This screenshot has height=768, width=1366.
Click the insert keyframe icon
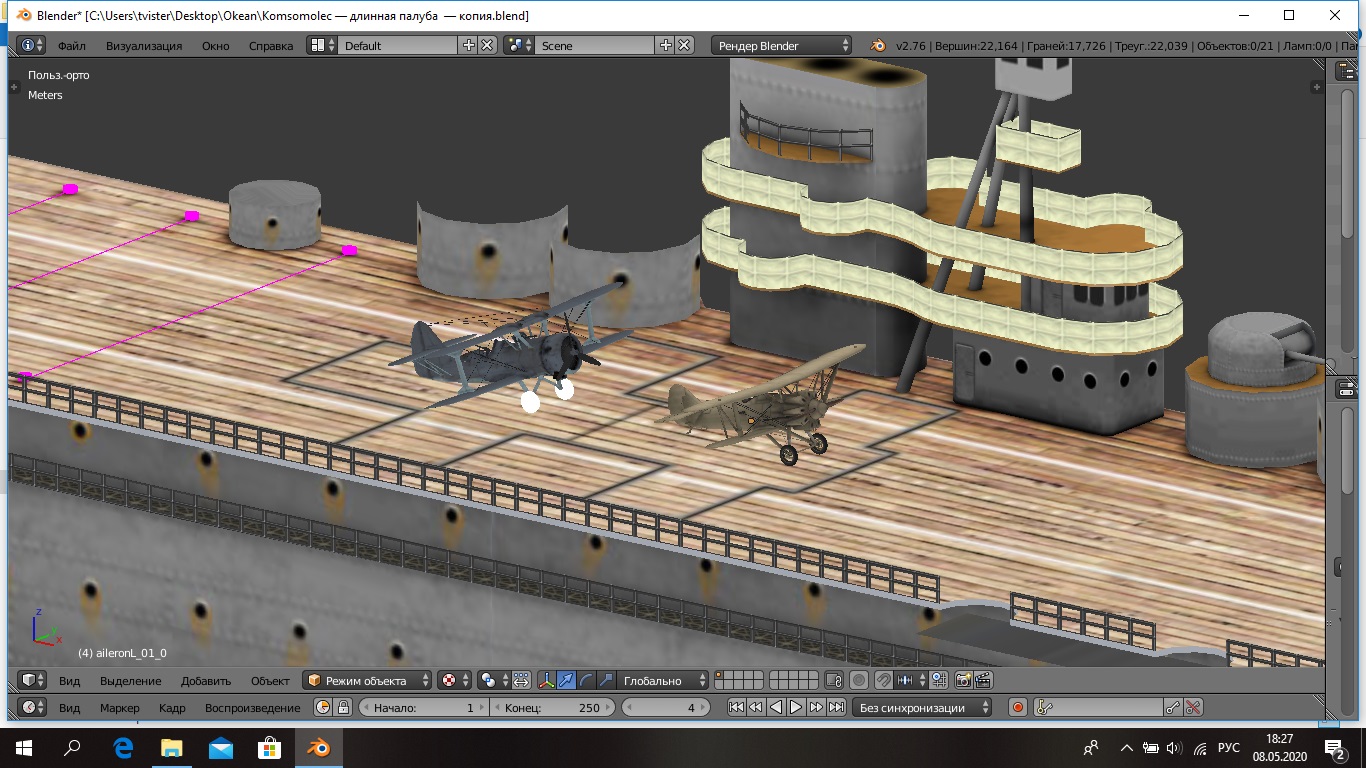click(1173, 707)
